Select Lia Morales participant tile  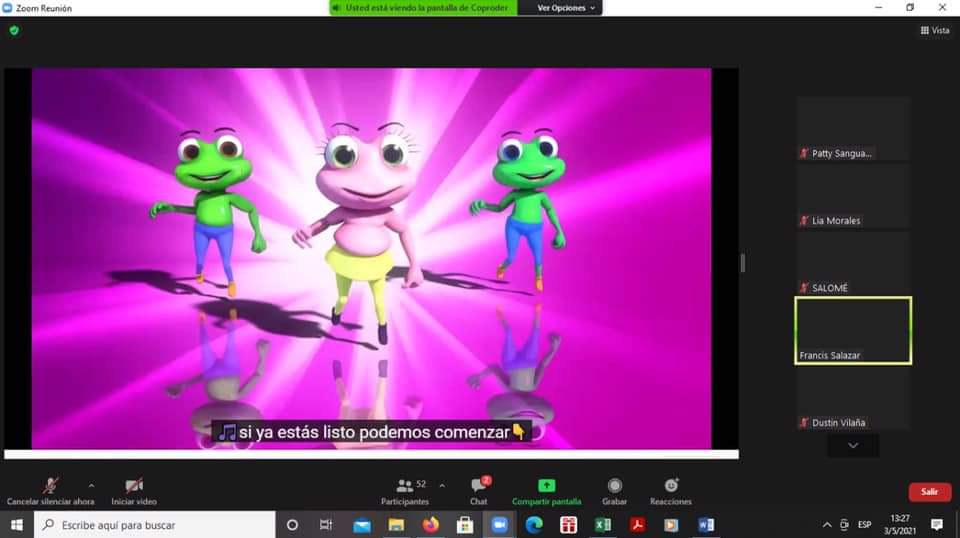[853, 196]
